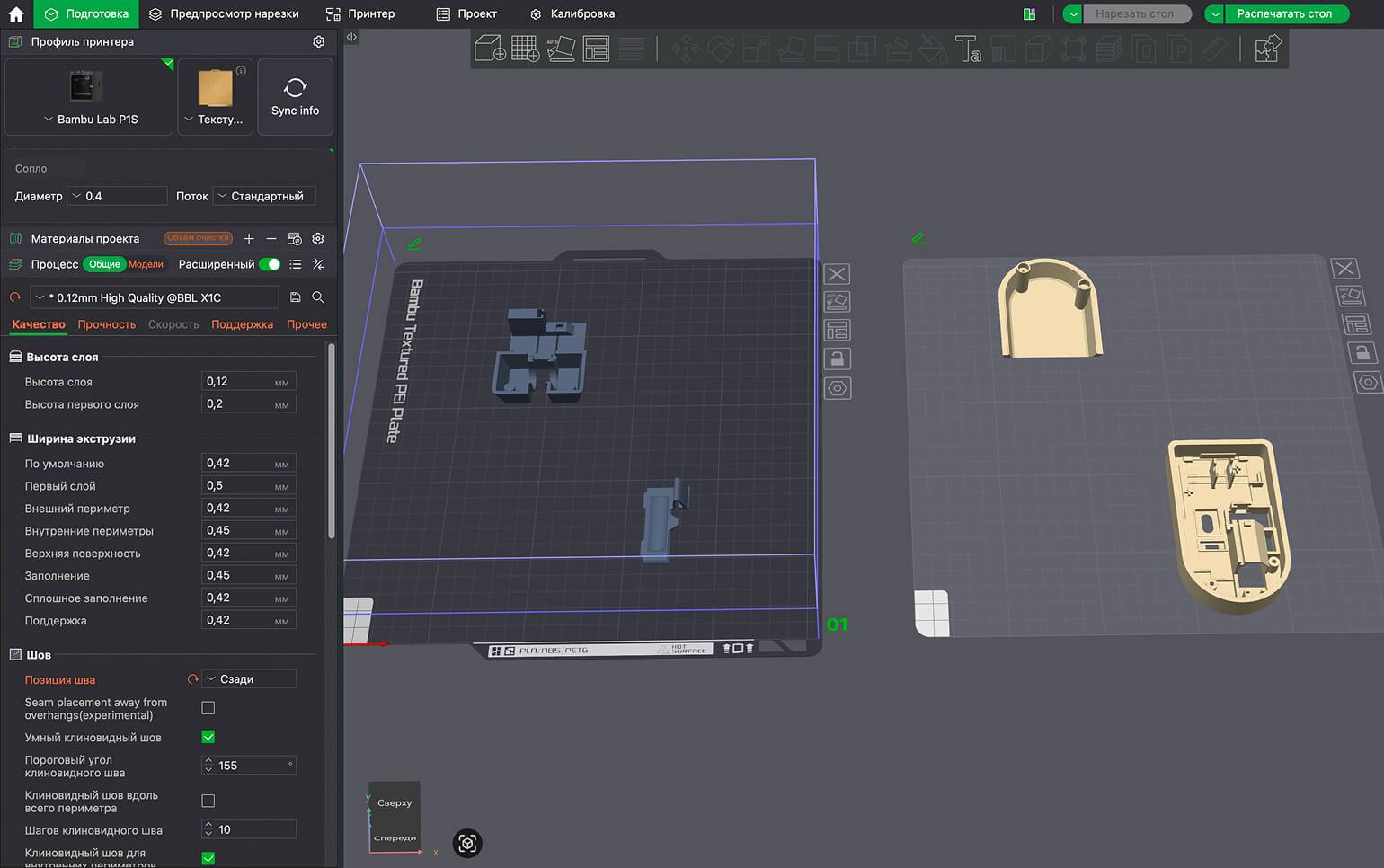Open the Assembly view puzzle icon
Image resolution: width=1384 pixels, height=868 pixels.
[1267, 49]
